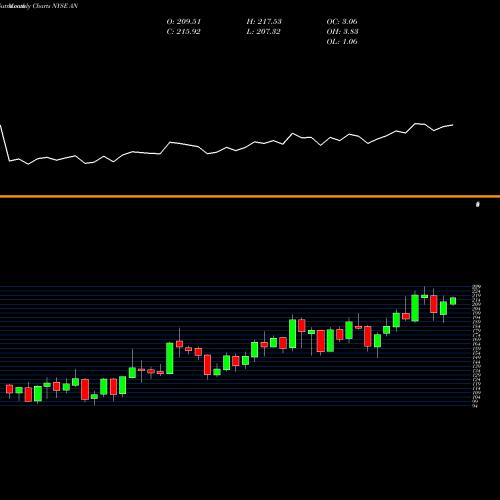The width and height of the screenshot is (500, 500).
Task: Click the last green candle on the right
Action: click(453, 301)
